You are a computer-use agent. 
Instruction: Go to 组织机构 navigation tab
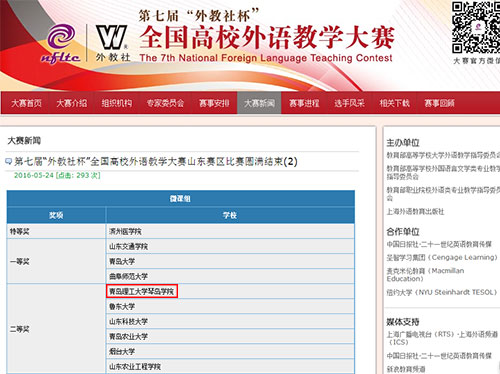[x=117, y=103]
